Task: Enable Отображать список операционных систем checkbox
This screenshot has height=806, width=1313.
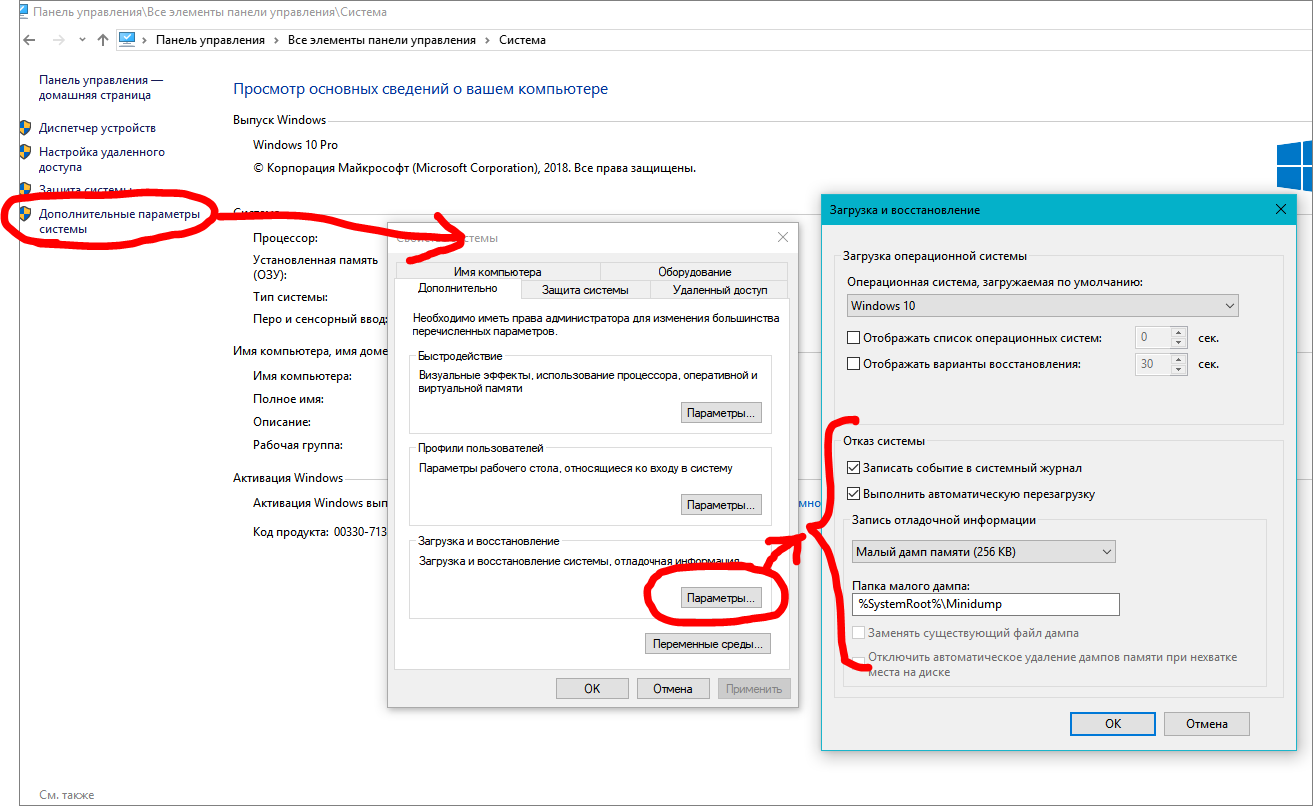Action: (x=853, y=338)
